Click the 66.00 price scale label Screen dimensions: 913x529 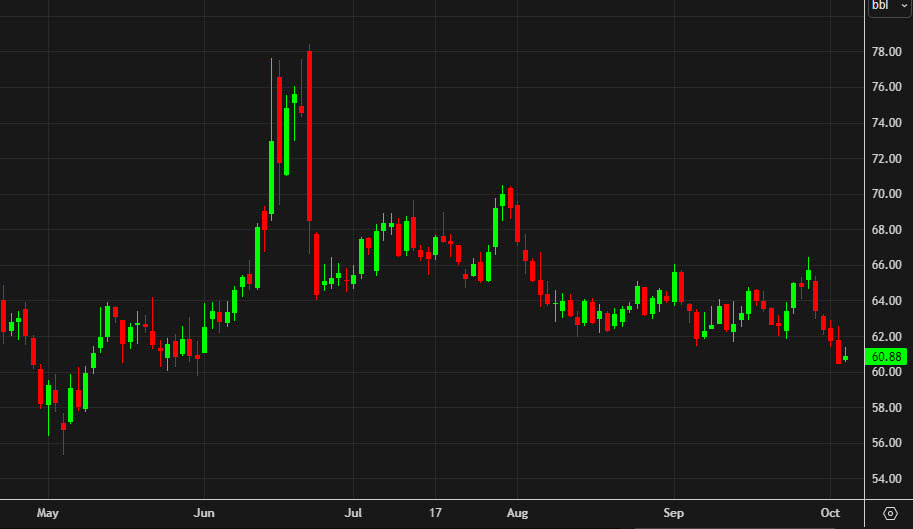(887, 265)
